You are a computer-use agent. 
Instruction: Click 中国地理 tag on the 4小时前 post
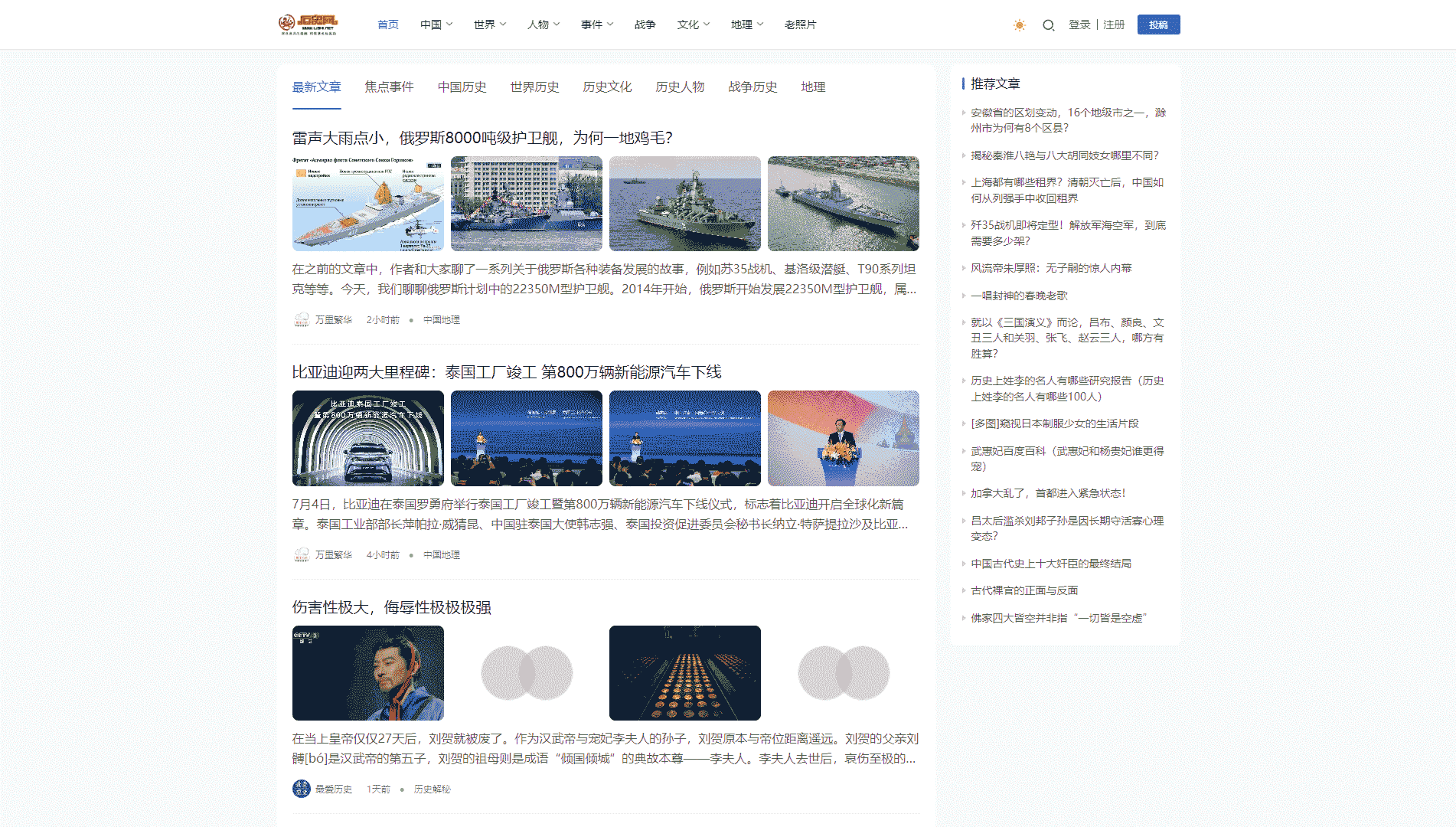[x=442, y=555]
